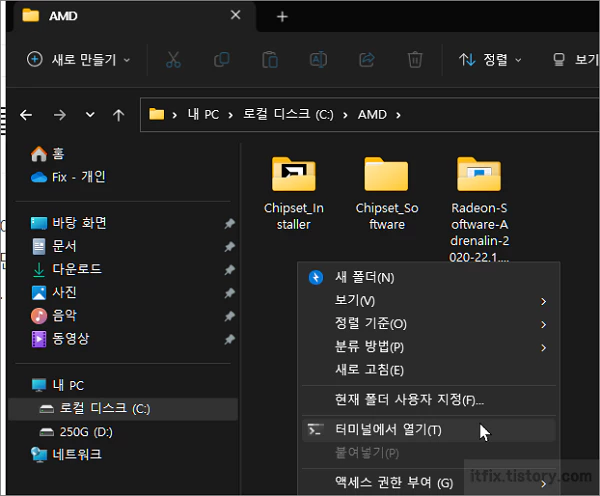600x496 pixels.
Task: Select the Radeon-Software-Adrenalin folder
Action: tap(479, 209)
